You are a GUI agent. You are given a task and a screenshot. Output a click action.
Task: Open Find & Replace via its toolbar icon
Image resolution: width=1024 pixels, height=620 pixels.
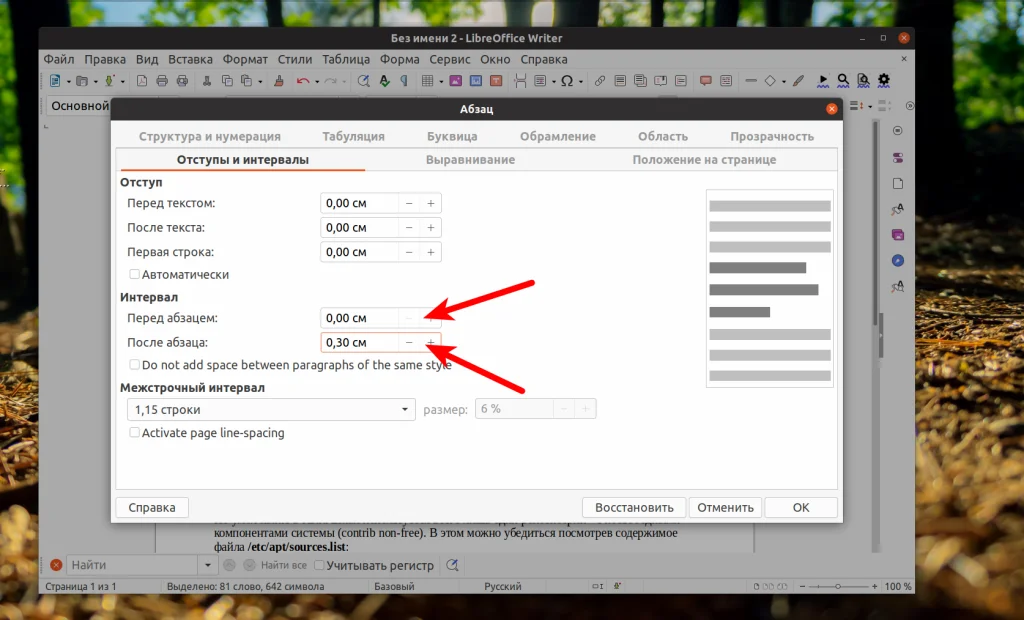[361, 80]
